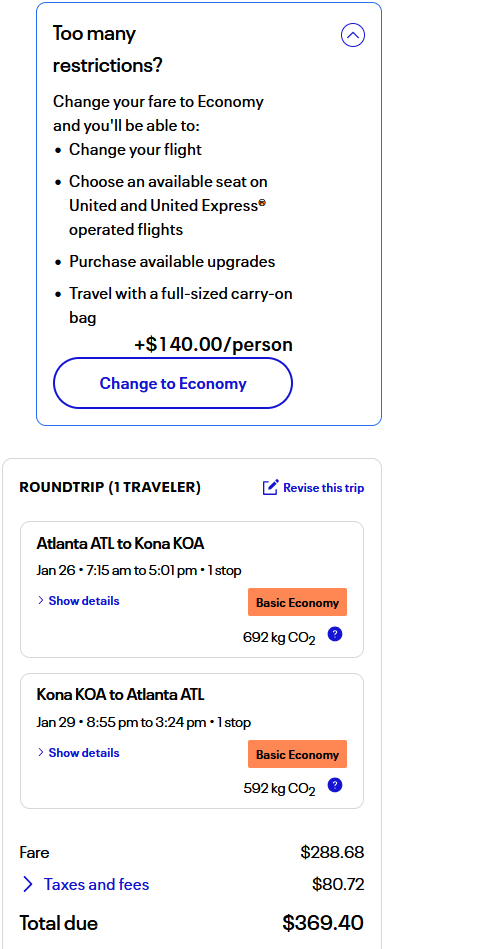Click the "Too many restrictions?" heading
The image size is (500, 949).
point(108,49)
